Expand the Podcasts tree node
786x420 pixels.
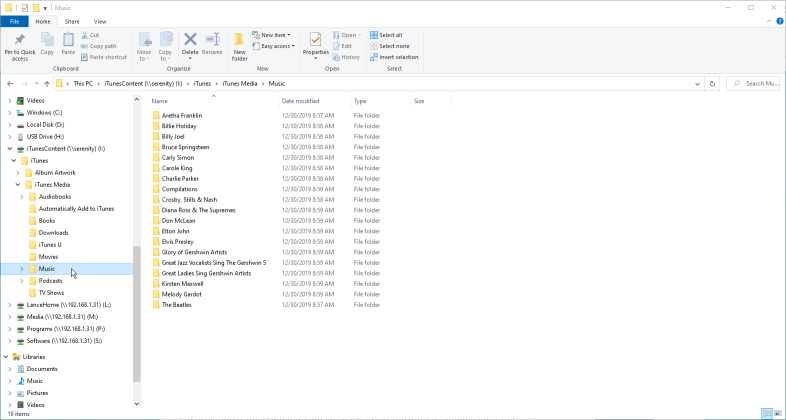[22, 281]
